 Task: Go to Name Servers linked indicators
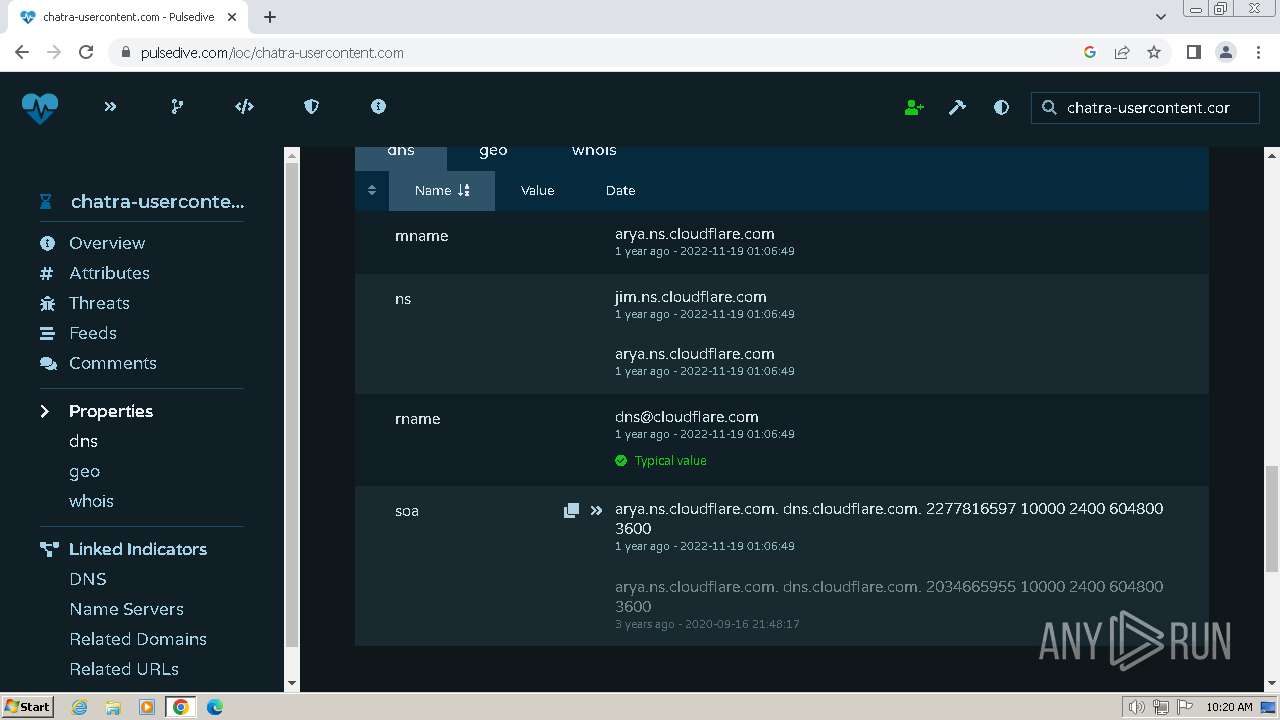click(x=126, y=609)
